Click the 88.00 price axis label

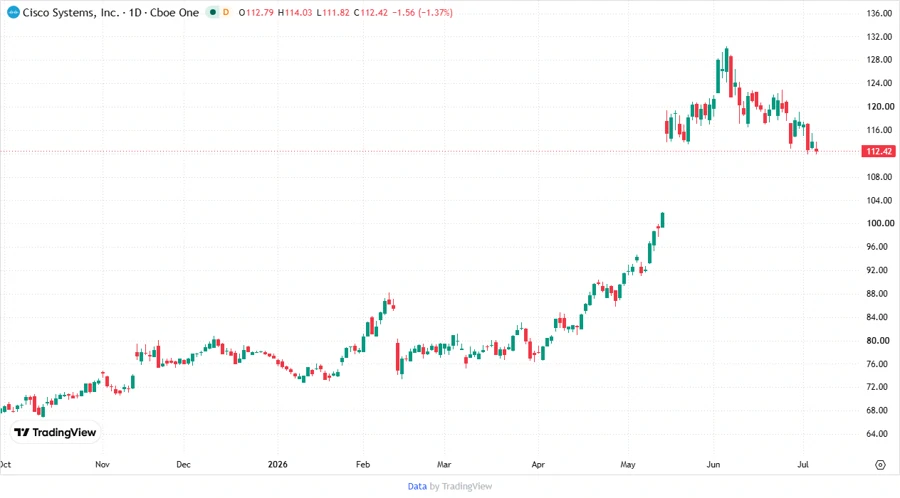[879, 294]
